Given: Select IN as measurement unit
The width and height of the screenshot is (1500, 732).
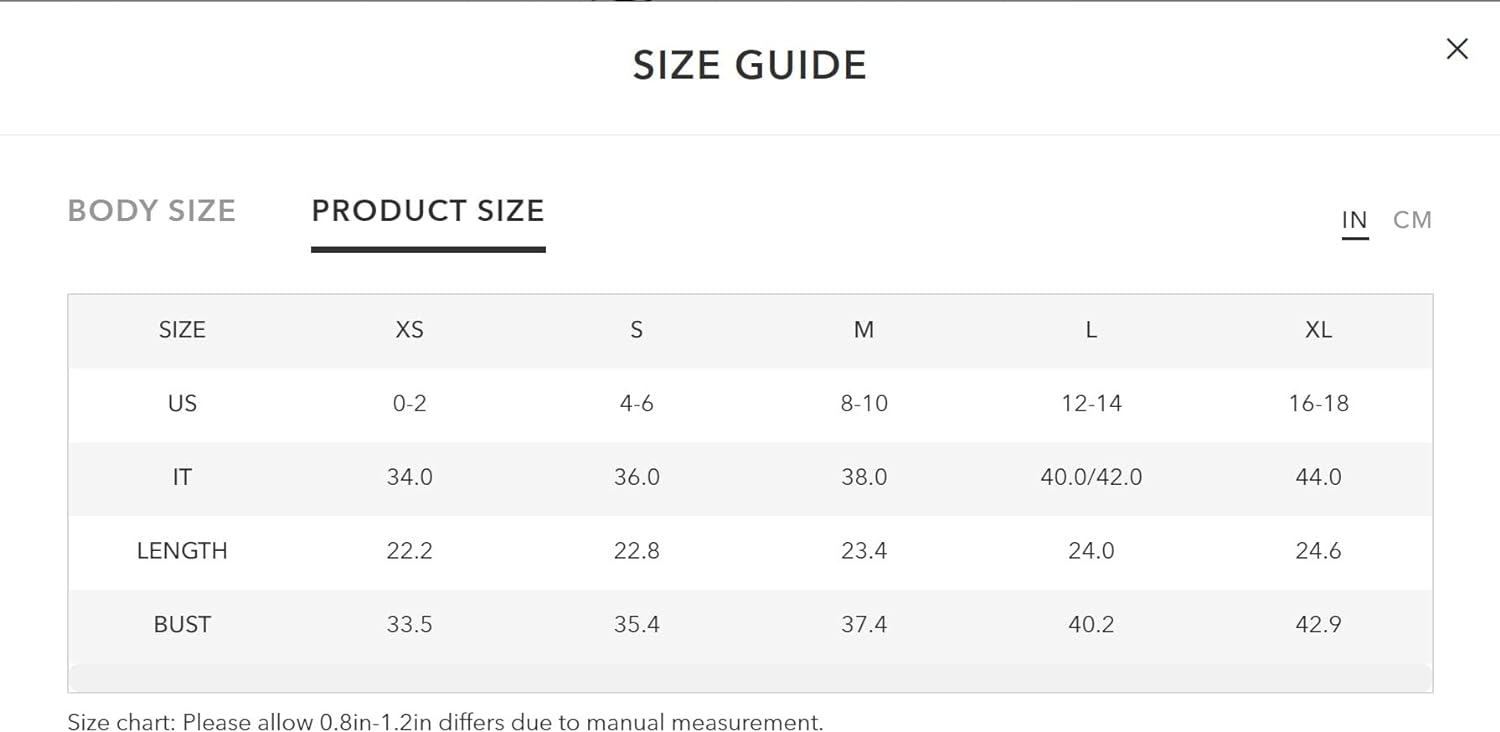Looking at the screenshot, I should pos(1355,220).
